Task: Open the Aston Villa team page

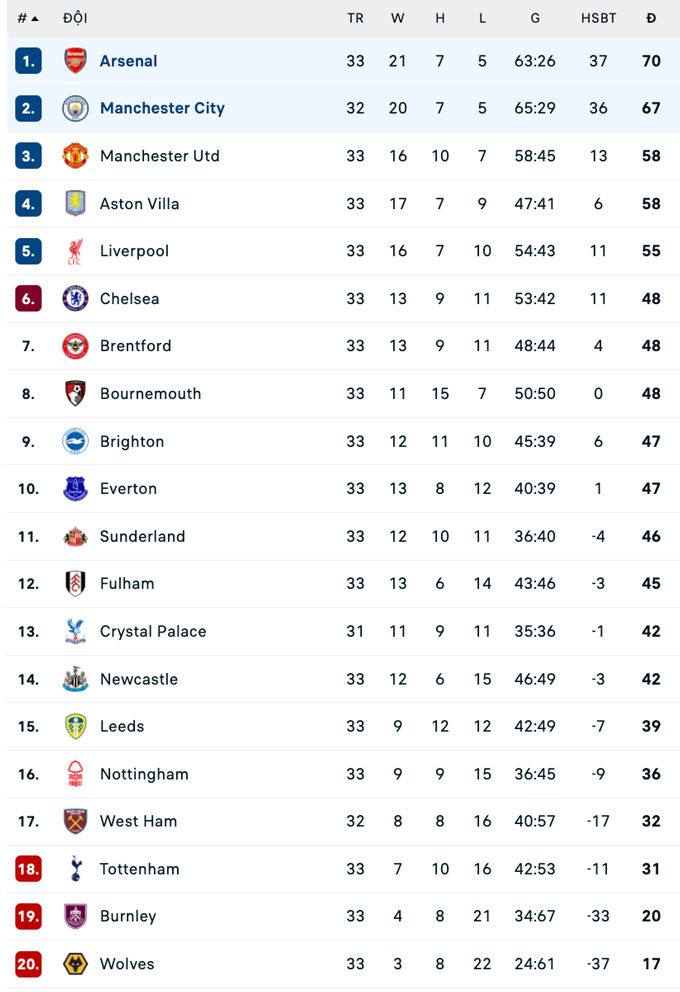Action: click(x=139, y=204)
